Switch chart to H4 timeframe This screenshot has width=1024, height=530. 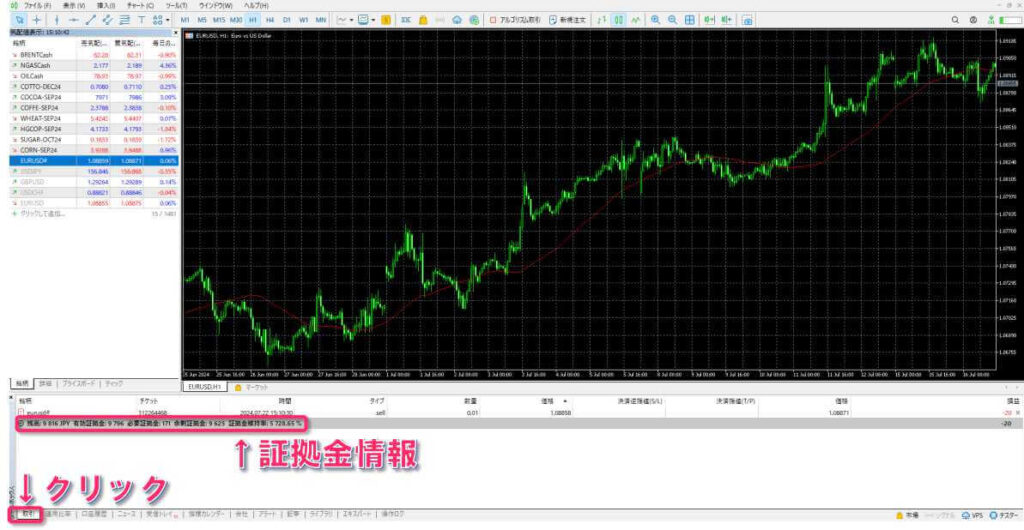[x=270, y=20]
